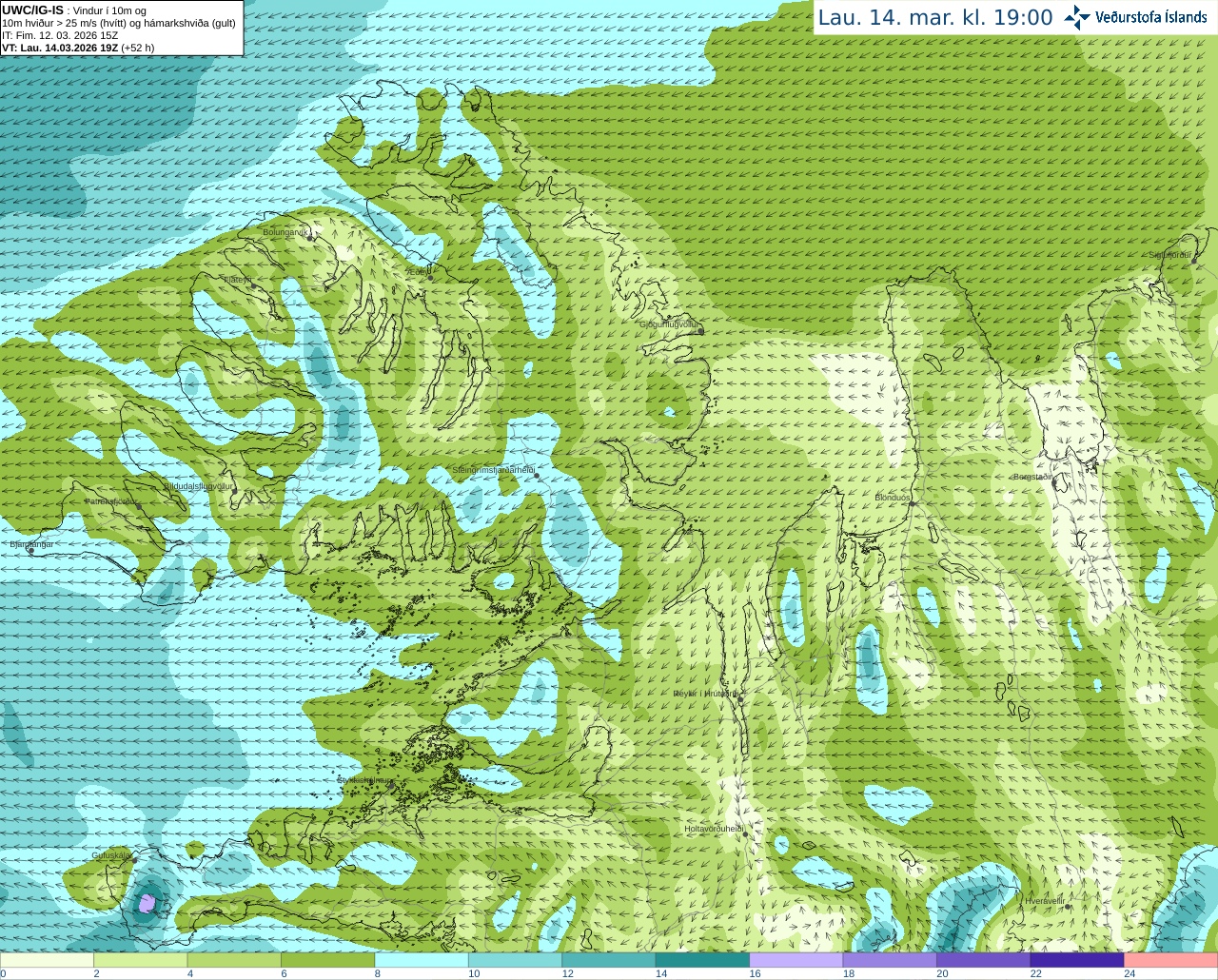This screenshot has width=1218, height=980.
Task: Click the 2–4 m/s light green legend swatch
Action: [140, 960]
